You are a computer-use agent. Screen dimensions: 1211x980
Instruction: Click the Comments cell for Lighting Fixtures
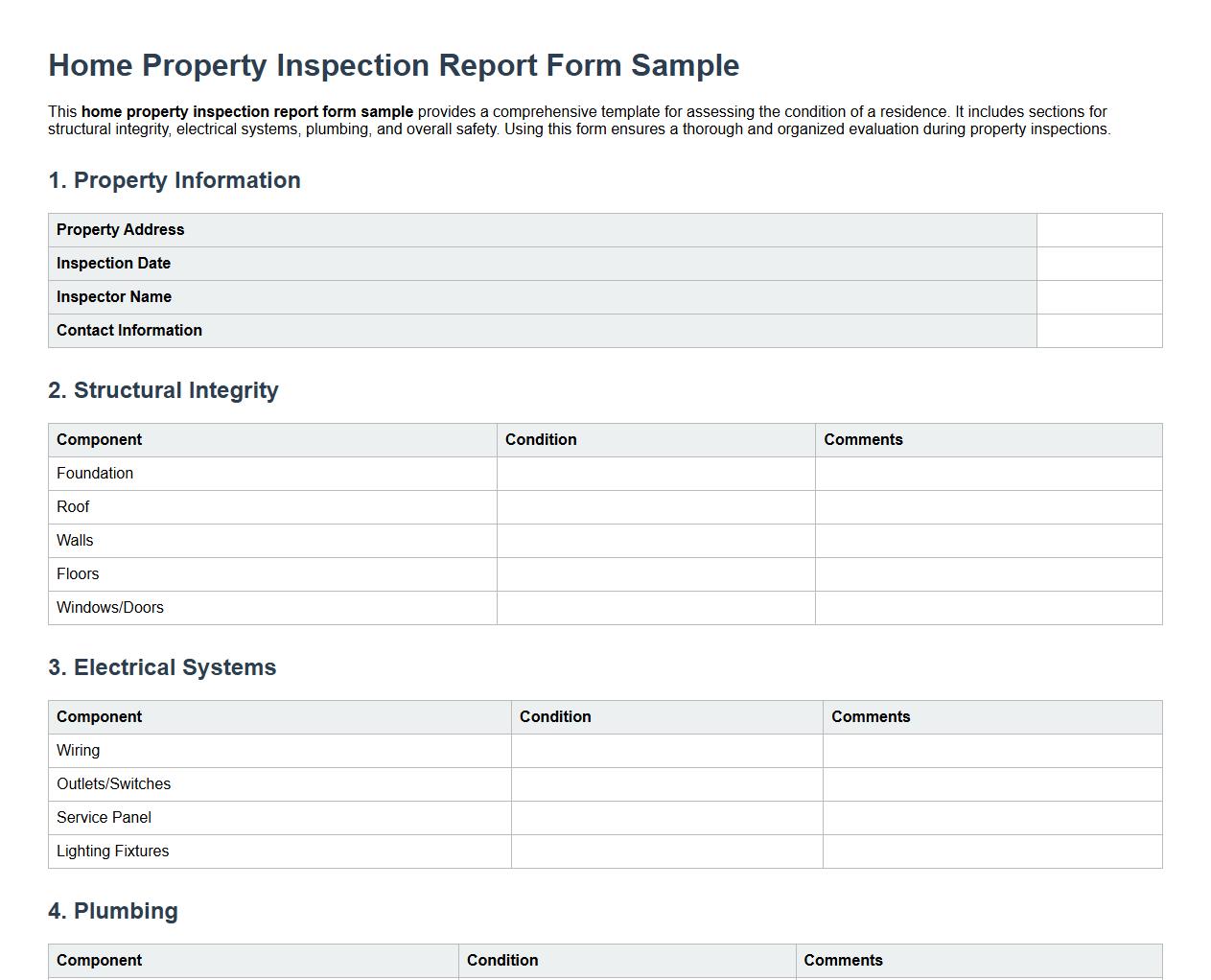[992, 851]
